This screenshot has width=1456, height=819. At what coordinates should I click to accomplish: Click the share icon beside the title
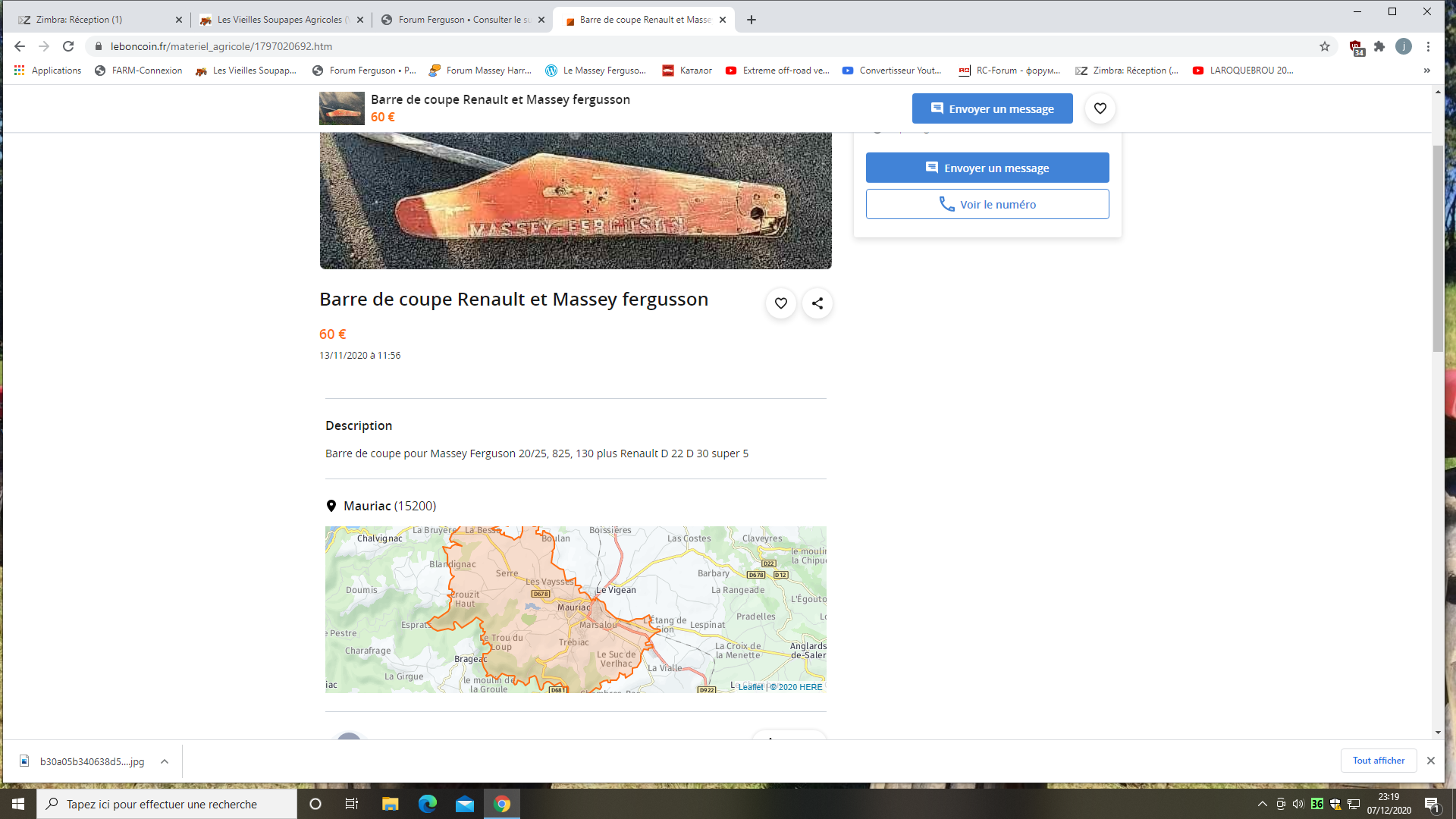(817, 303)
